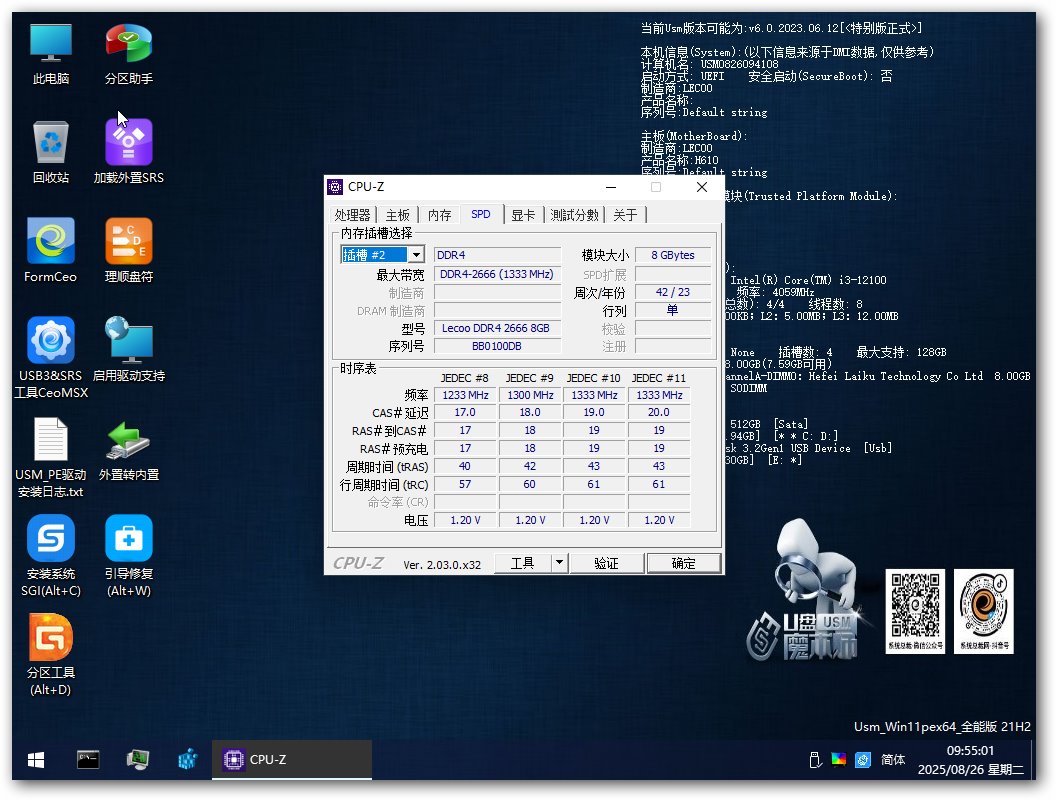
Task: Click the Lecoo DDR4 2666 8GB model field
Action: [497, 328]
